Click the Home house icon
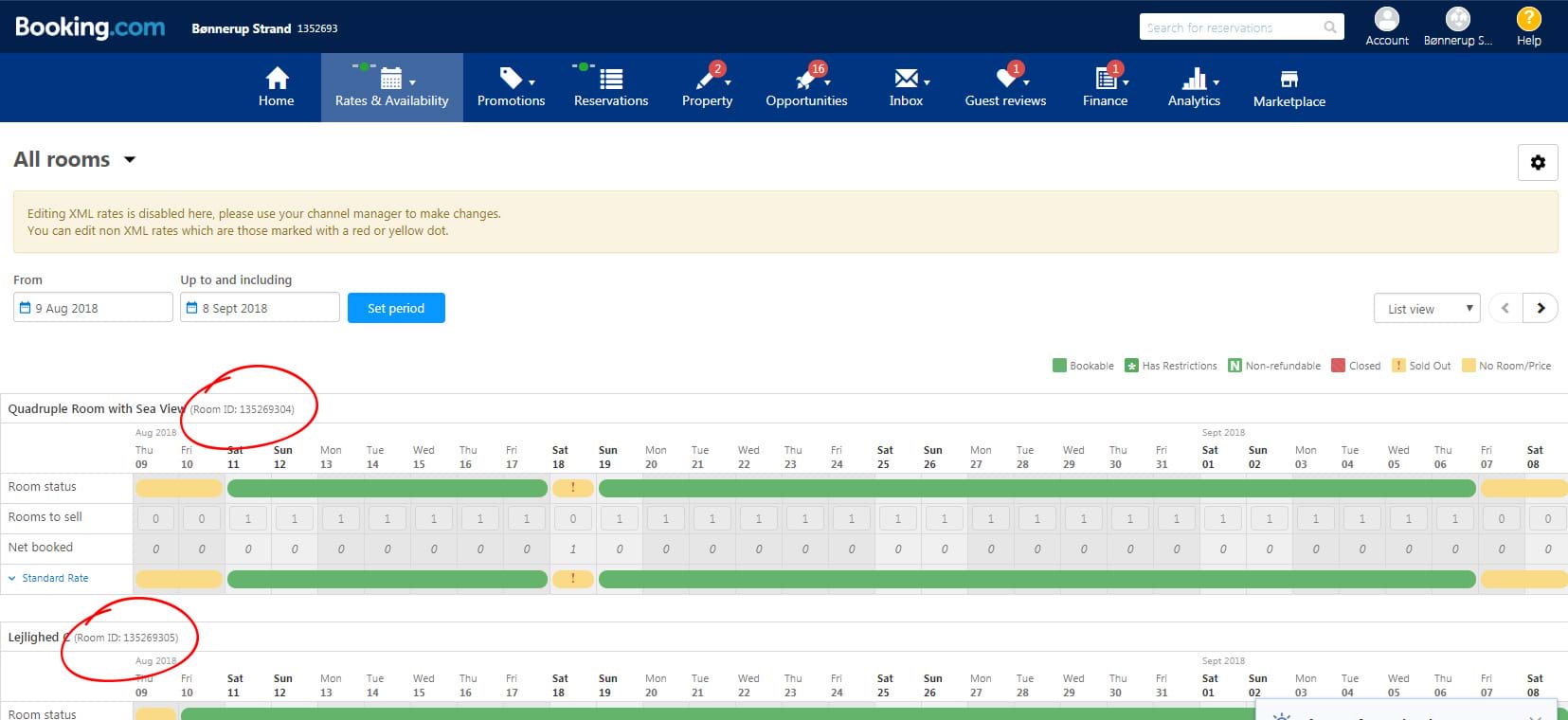This screenshot has width=1568, height=720. tap(277, 78)
